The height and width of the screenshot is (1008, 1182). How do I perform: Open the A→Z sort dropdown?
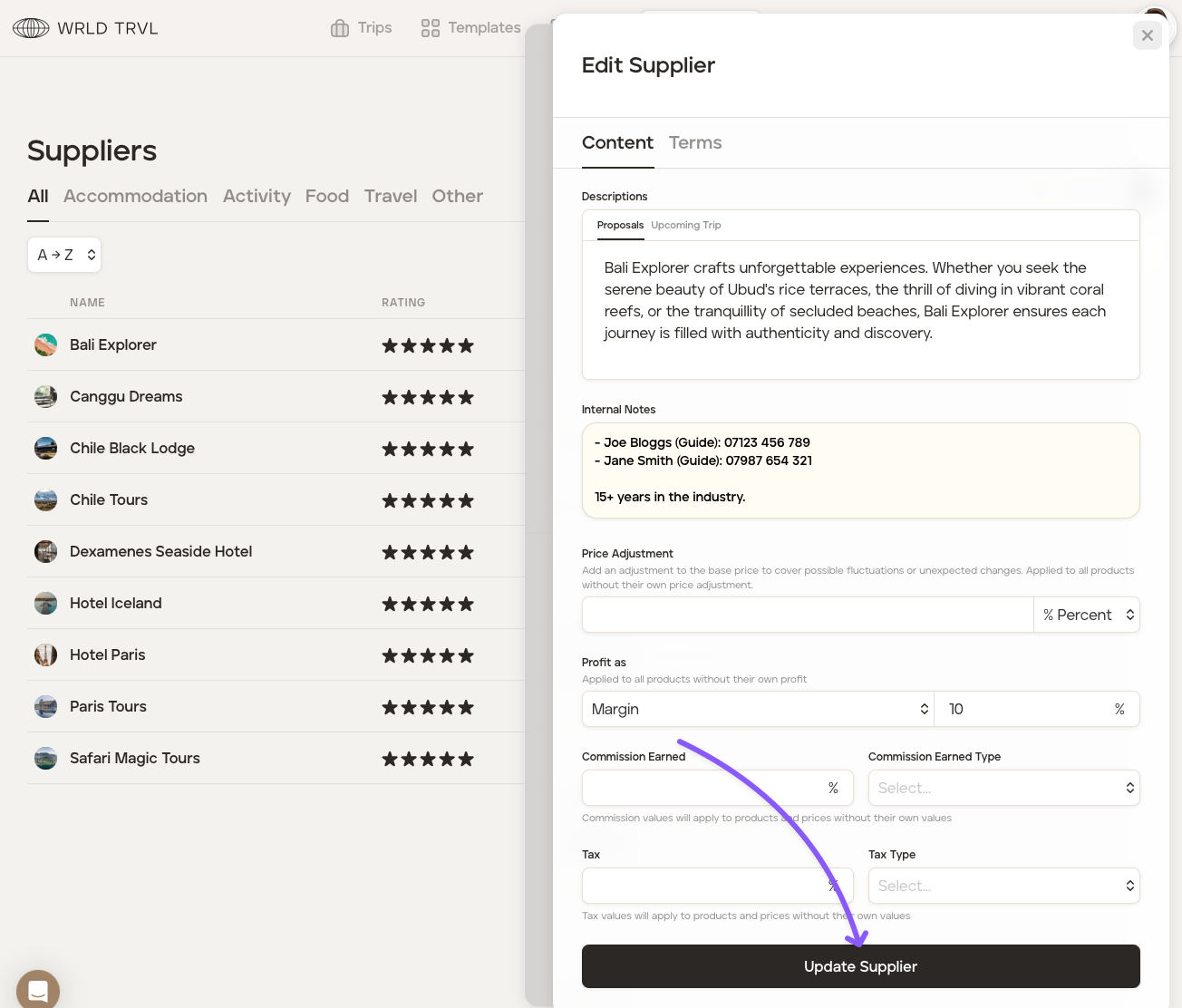[64, 255]
